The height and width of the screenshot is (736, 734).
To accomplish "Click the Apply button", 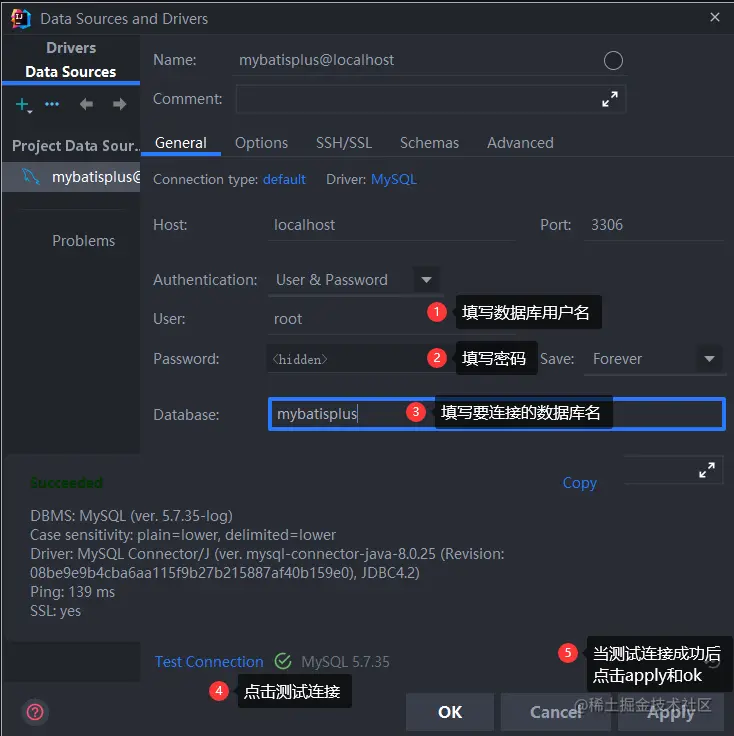I will (671, 712).
